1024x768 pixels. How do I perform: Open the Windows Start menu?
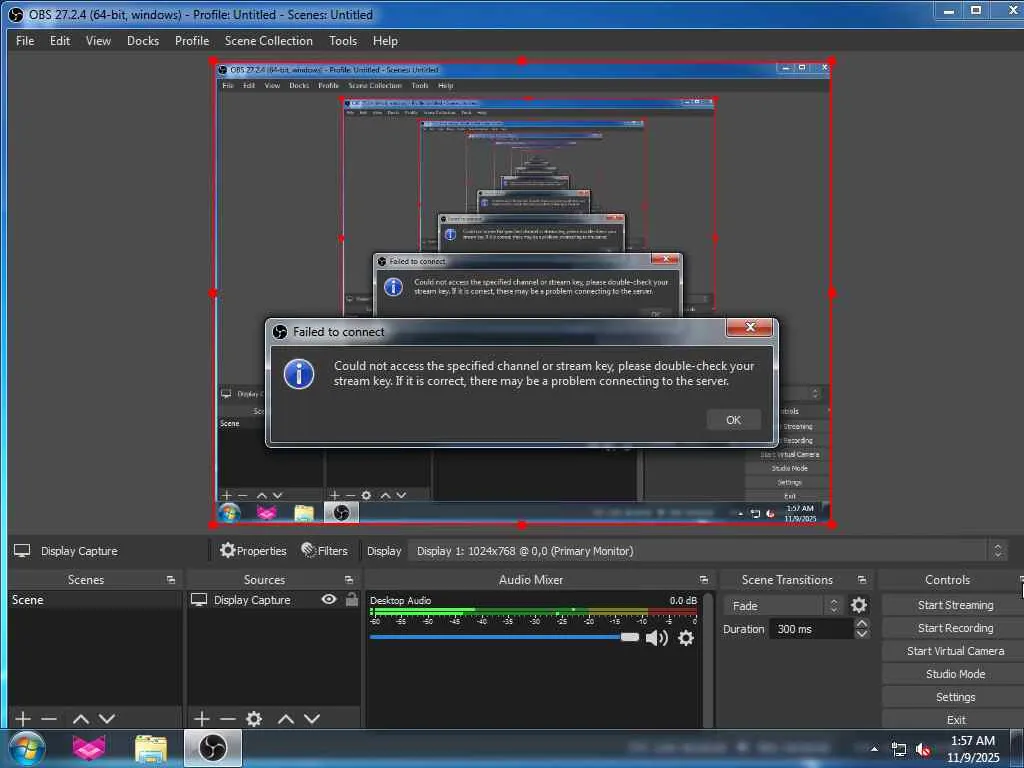point(27,748)
